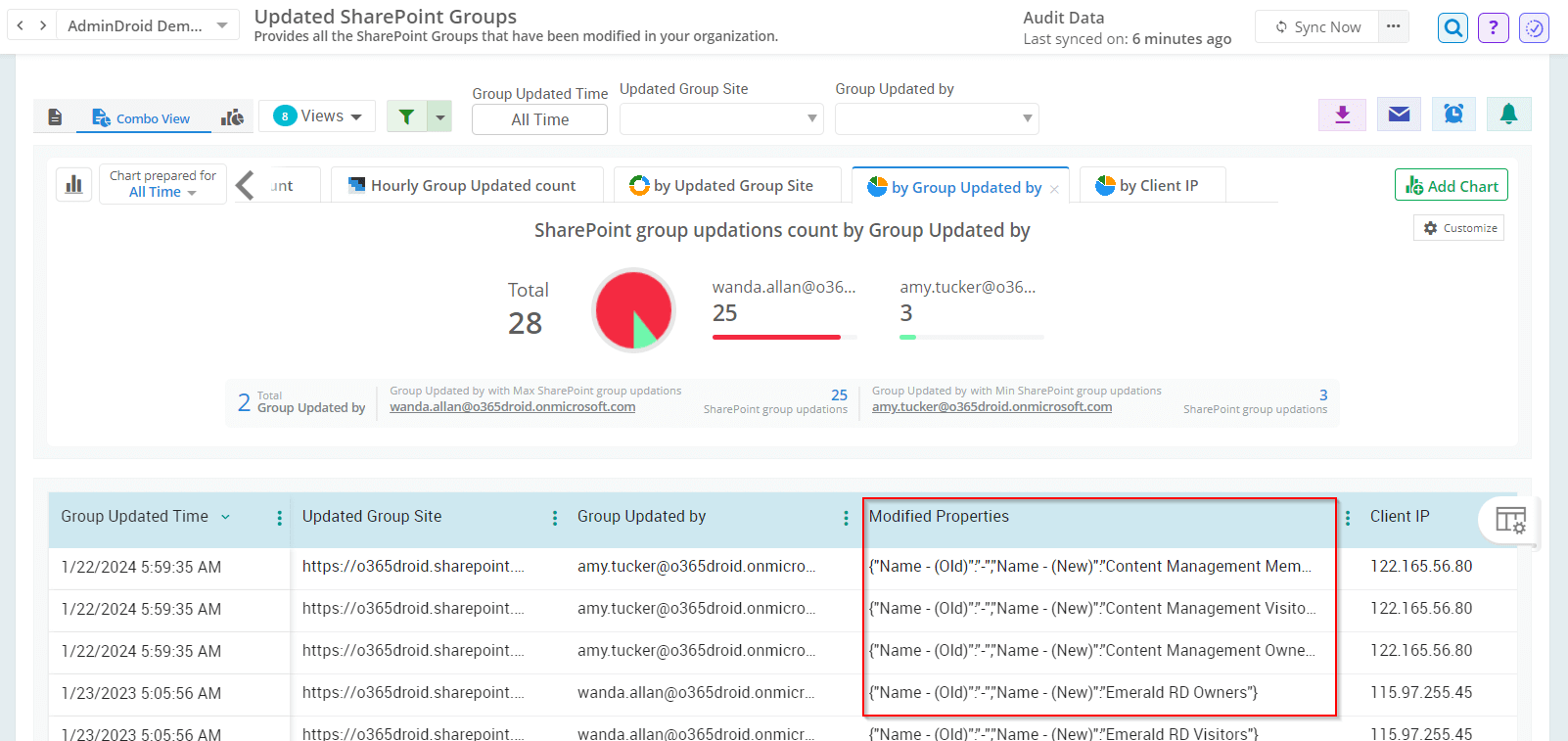Open the amy.tucker@o365droid.onmicrosoft.com summary link
1568x741 pixels.
(x=992, y=407)
